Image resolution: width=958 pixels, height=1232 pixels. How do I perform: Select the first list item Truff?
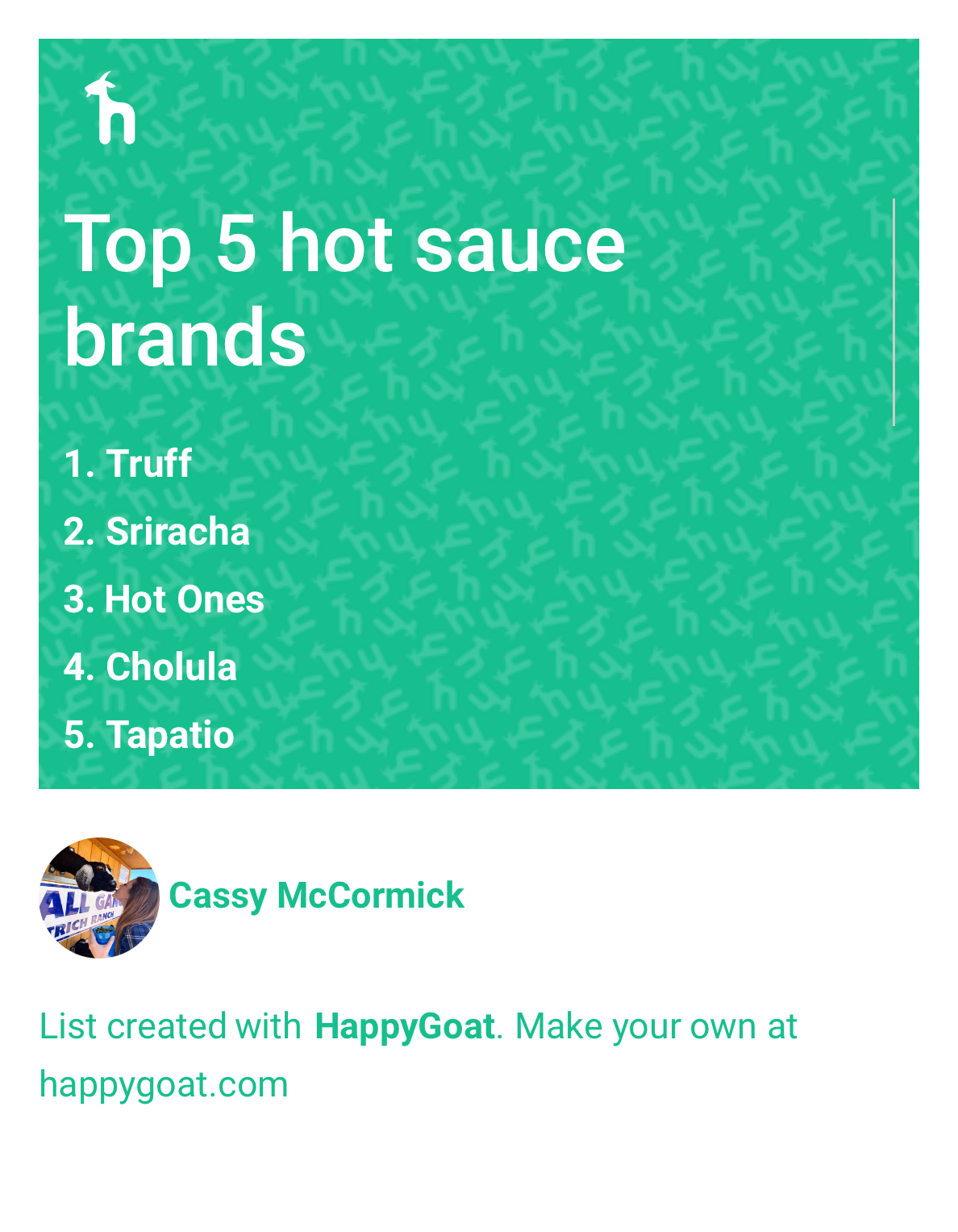(149, 464)
